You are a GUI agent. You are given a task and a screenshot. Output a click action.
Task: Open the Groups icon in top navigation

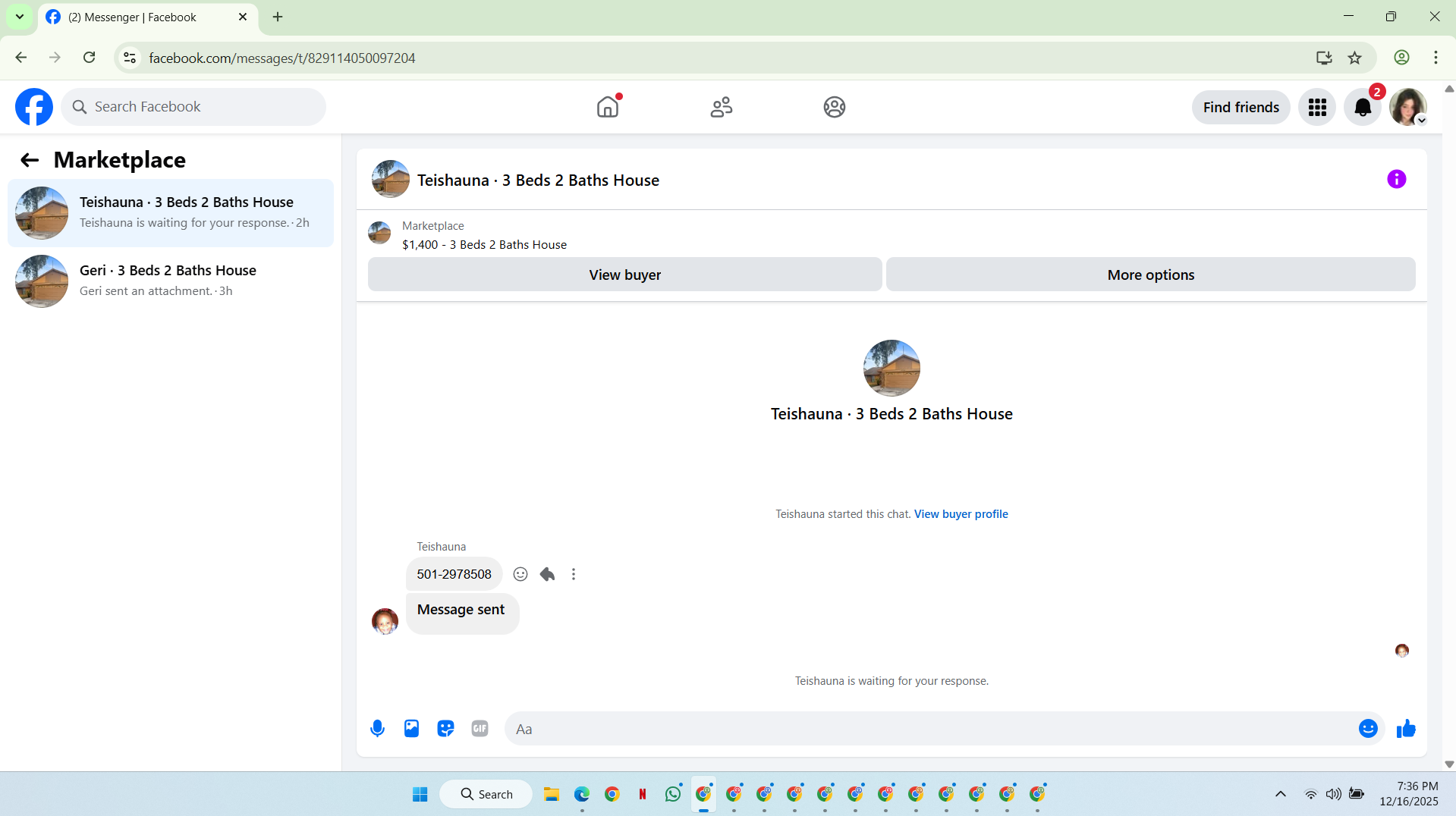click(835, 107)
